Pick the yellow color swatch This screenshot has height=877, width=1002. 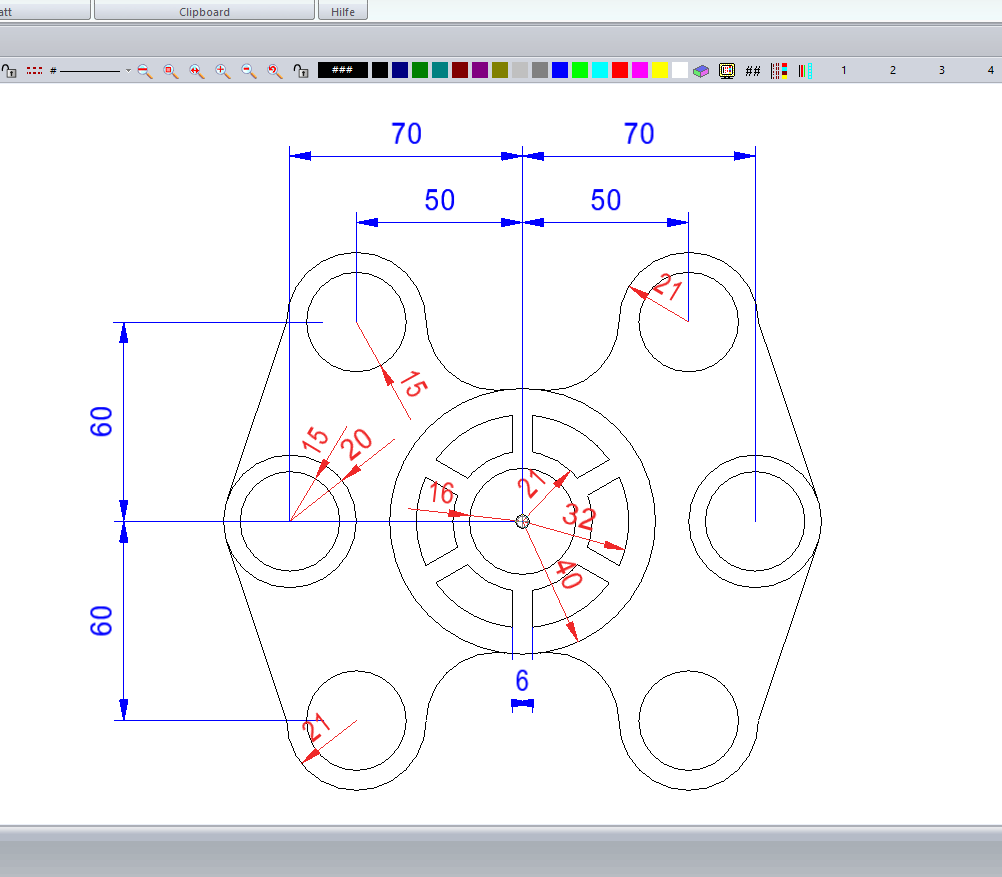(x=660, y=70)
